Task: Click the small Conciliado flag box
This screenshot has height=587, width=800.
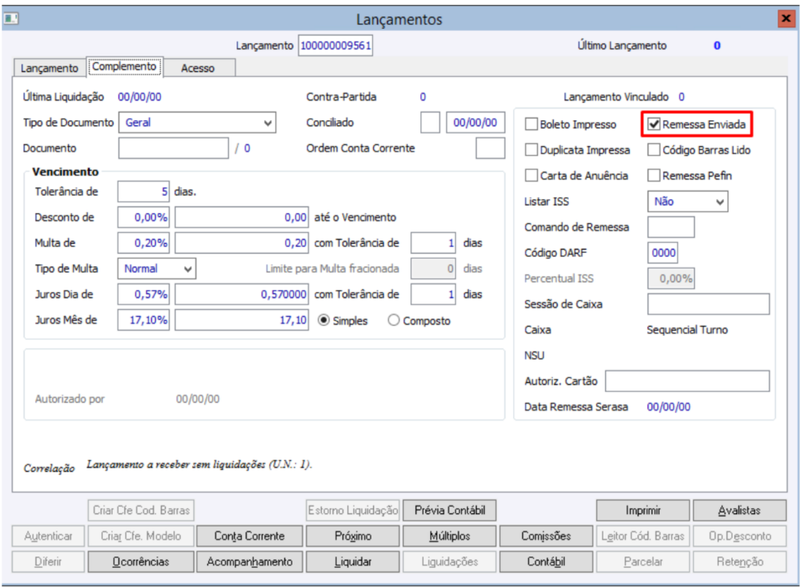Action: tap(430, 122)
